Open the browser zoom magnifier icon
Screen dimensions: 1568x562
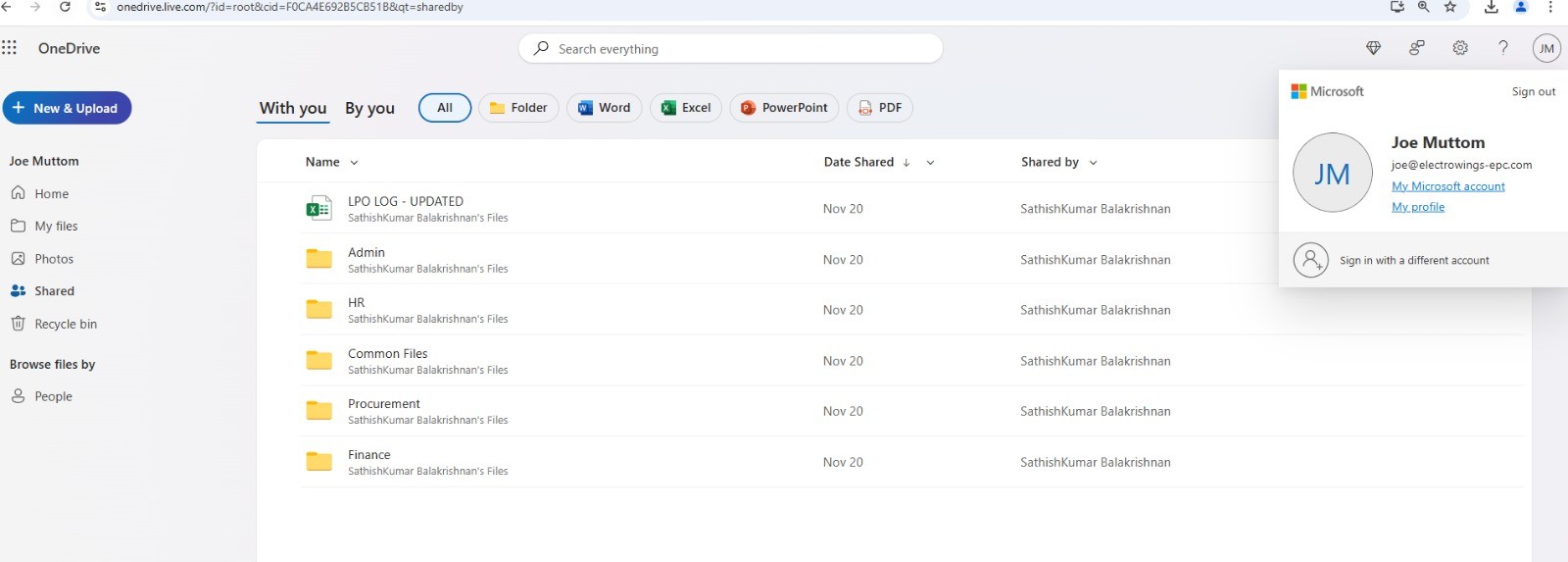pos(1424,7)
